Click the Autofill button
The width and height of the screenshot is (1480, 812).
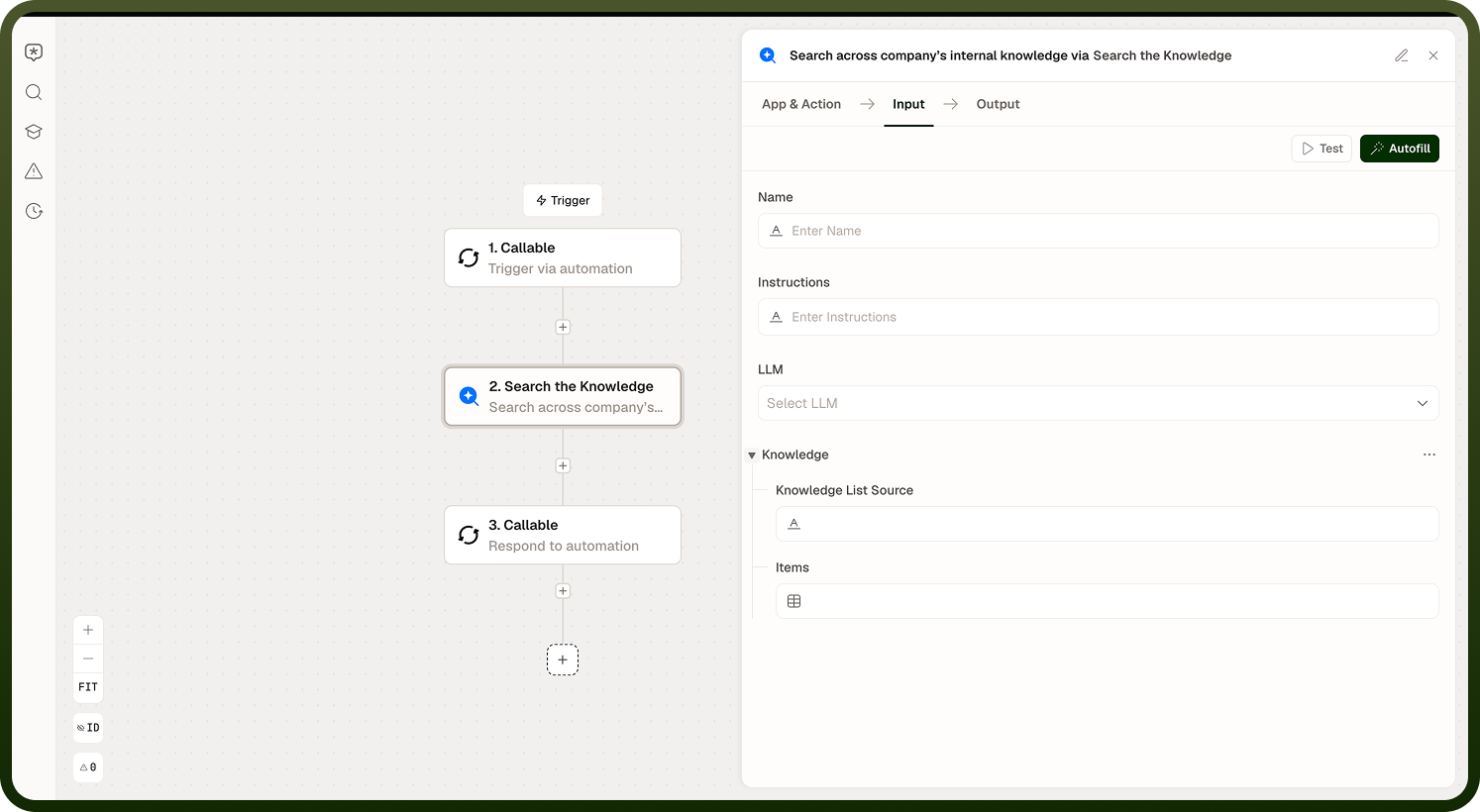point(1399,149)
